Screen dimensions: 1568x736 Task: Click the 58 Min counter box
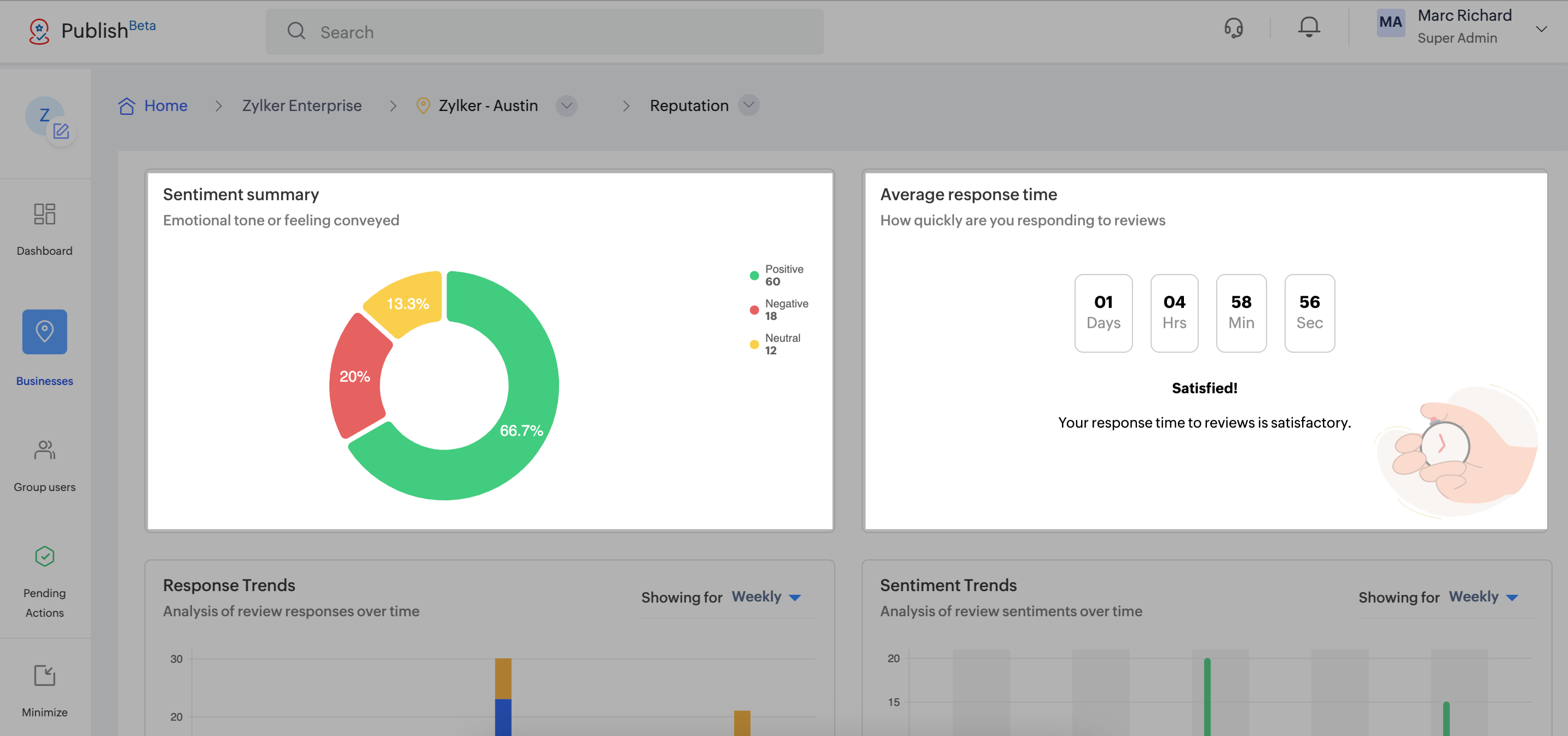point(1241,313)
